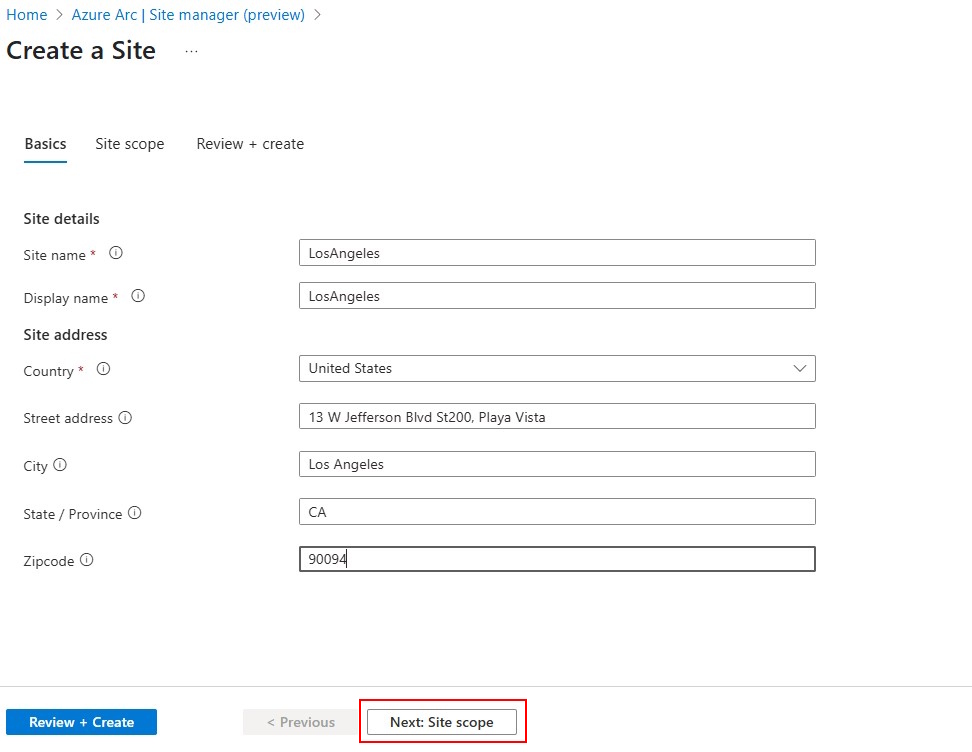972x752 pixels.
Task: Show the Street address info icon
Action: pyautogui.click(x=125, y=418)
